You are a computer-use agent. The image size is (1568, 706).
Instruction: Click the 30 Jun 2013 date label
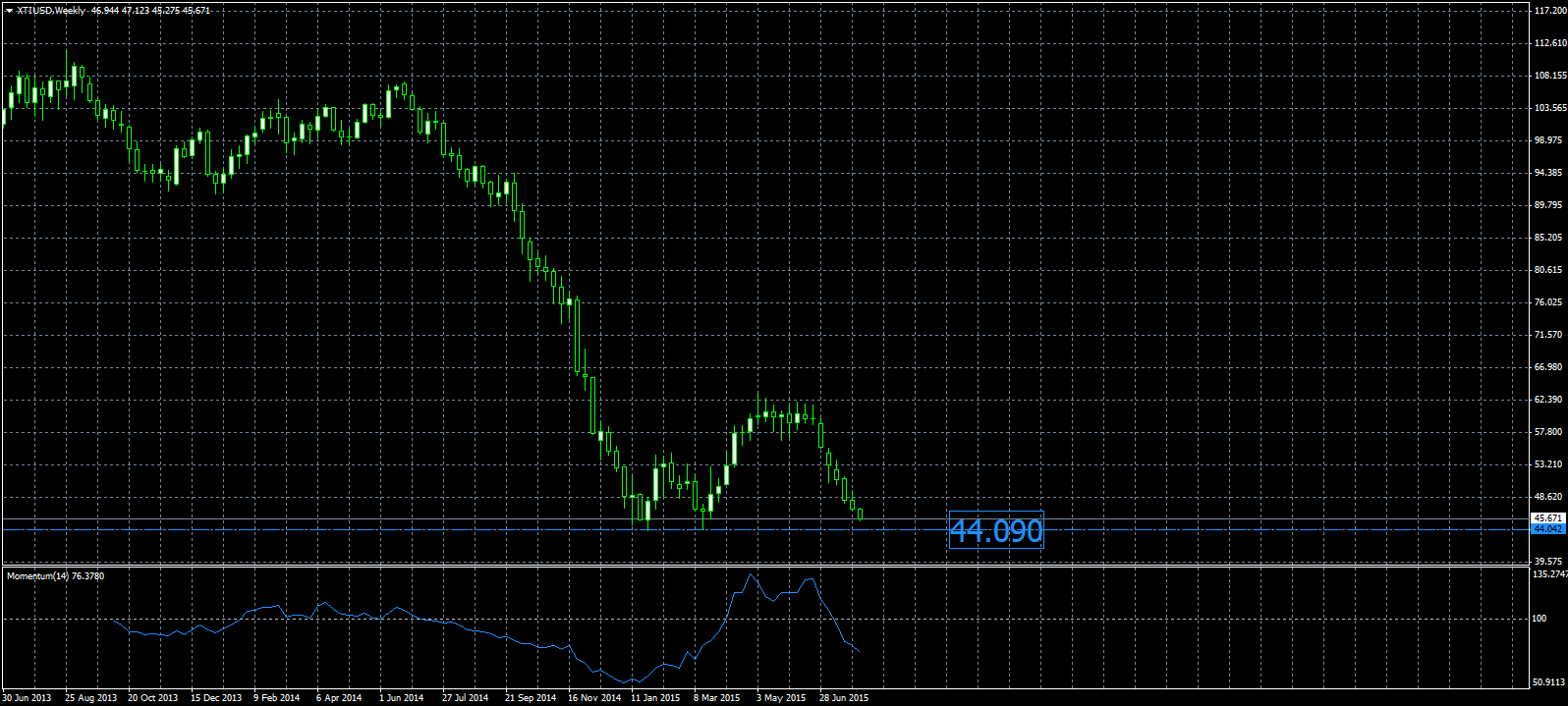(x=27, y=698)
